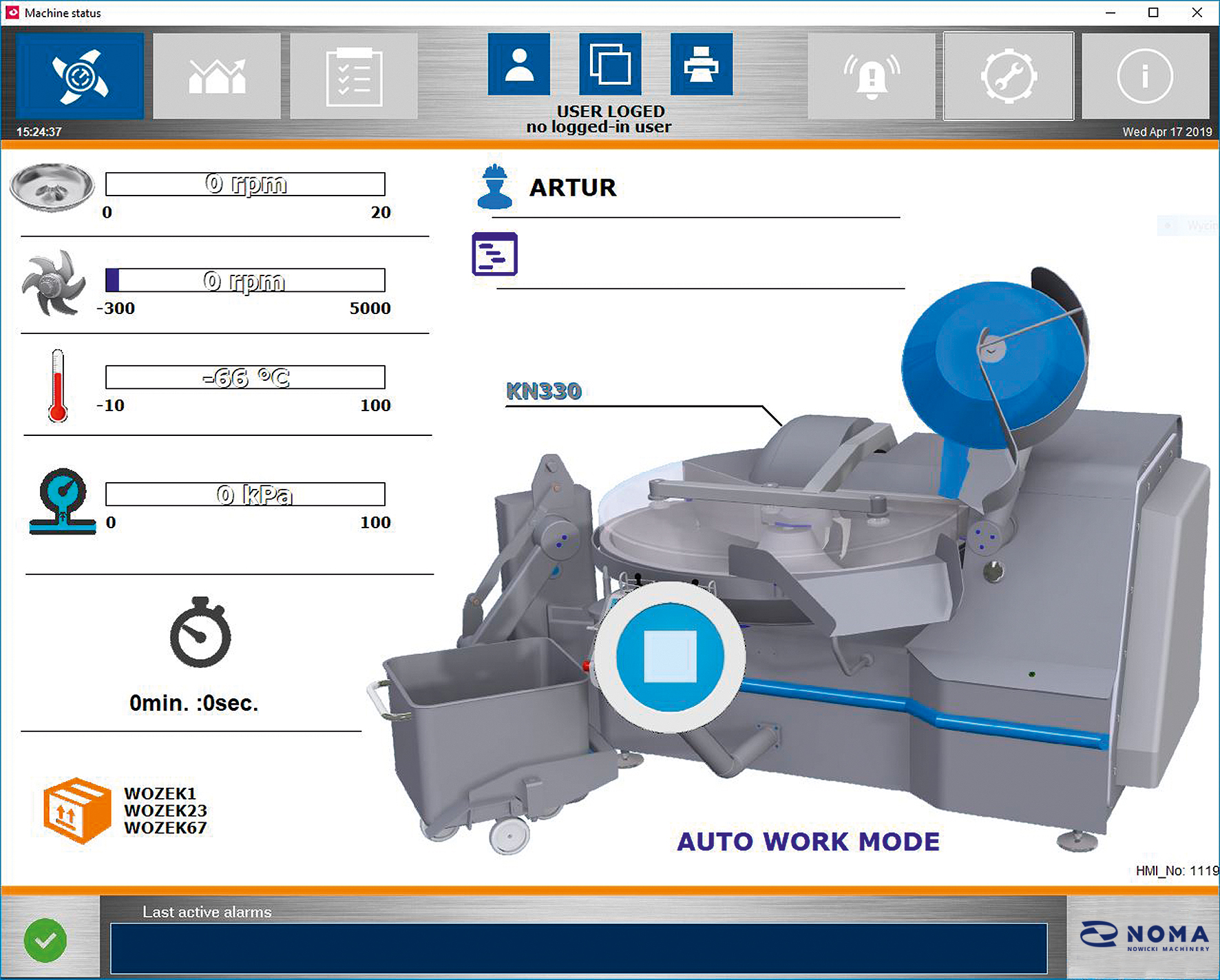Click the operator ARTUR worker icon
Screen dimensions: 1220x980
(494, 187)
